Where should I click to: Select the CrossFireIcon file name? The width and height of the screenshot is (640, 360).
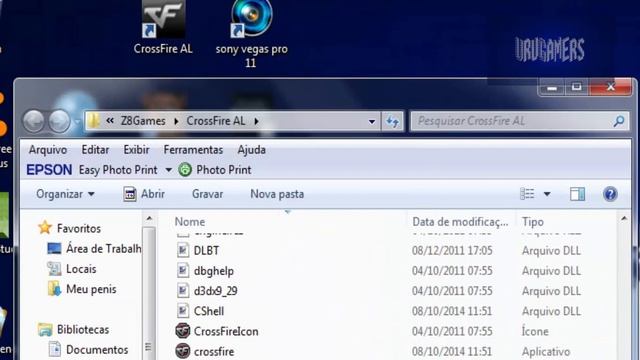point(226,331)
